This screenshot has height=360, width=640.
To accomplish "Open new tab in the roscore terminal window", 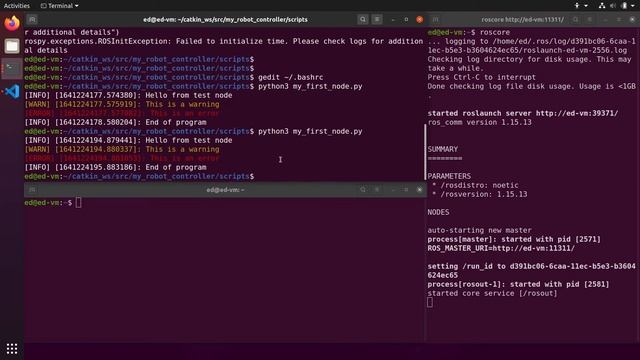I will coord(436,19).
